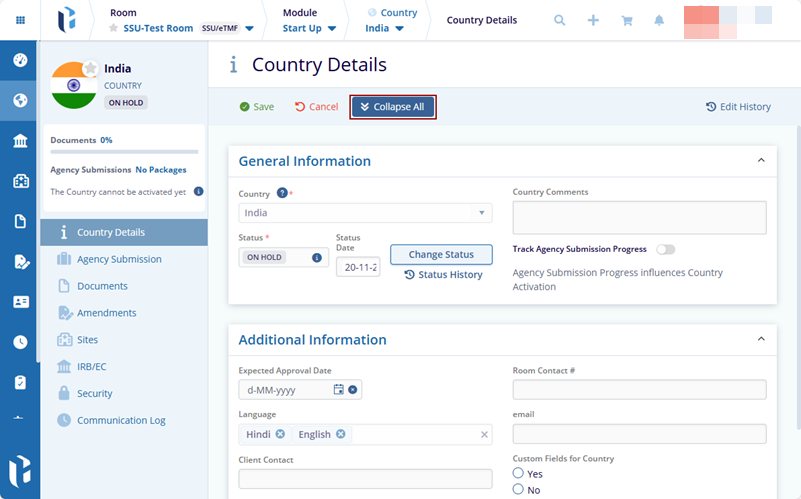Open the shopping cart icon

click(627, 20)
